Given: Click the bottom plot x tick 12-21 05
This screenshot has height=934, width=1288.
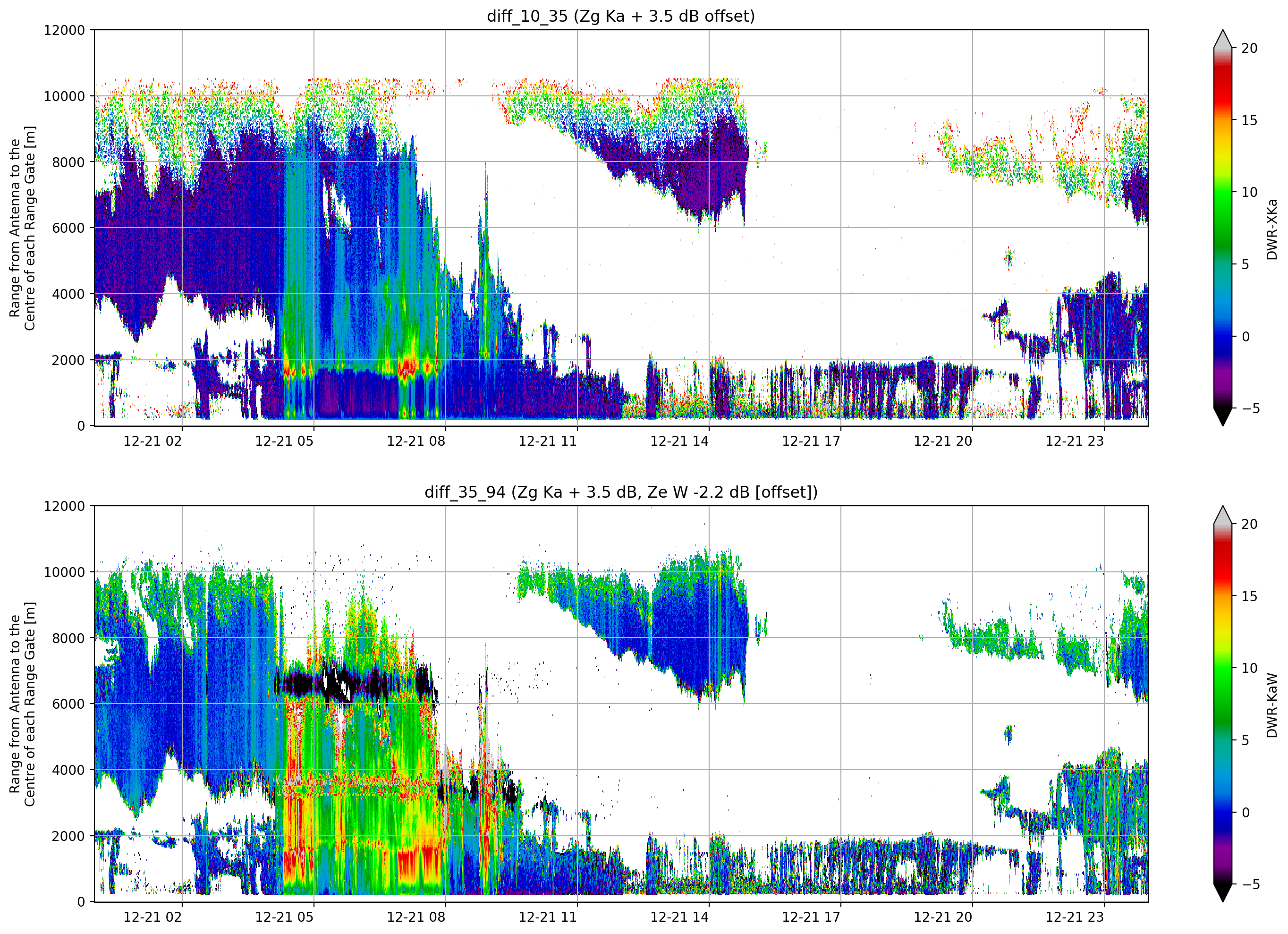Looking at the screenshot, I should click(x=285, y=917).
